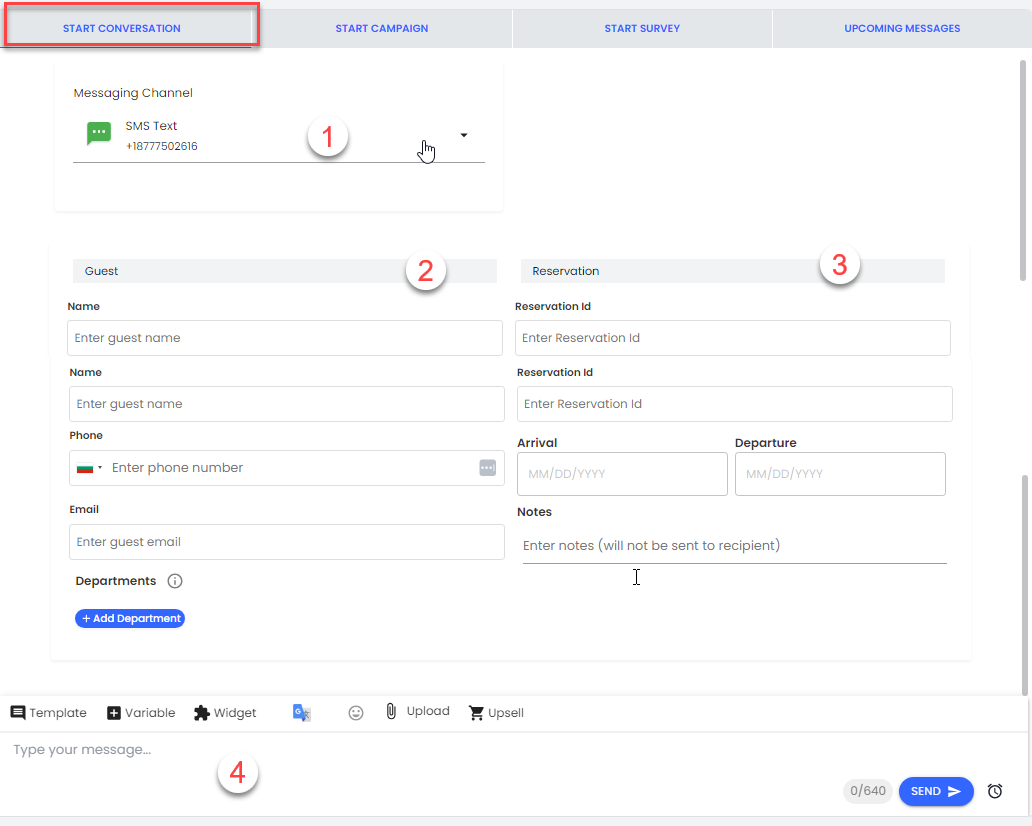Viewport: 1032px width, 826px height.
Task: Open the Upsell shopping cart option
Action: coord(496,713)
